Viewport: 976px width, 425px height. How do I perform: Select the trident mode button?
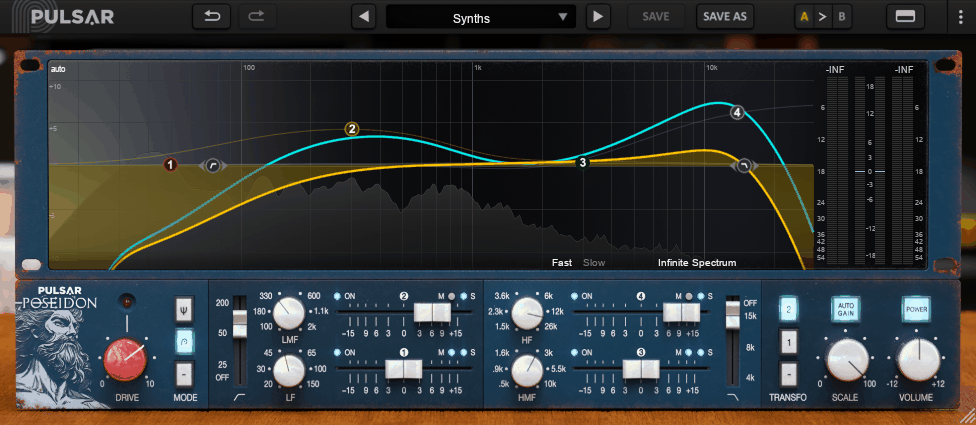point(184,309)
